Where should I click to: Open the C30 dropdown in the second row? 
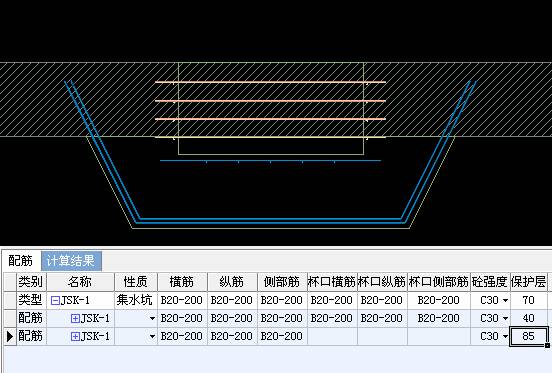(506, 318)
